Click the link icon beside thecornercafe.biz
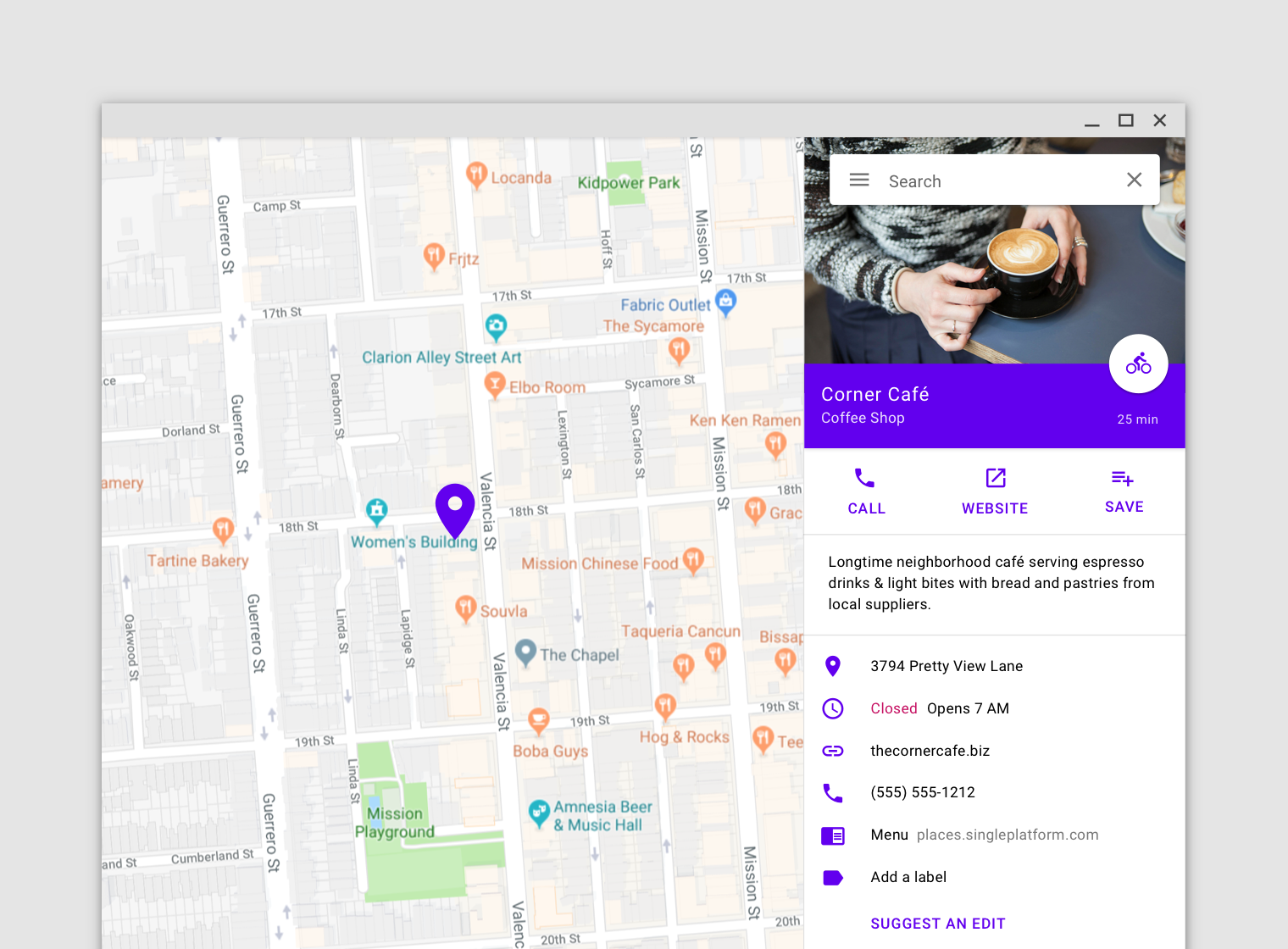1288x949 pixels. click(833, 751)
